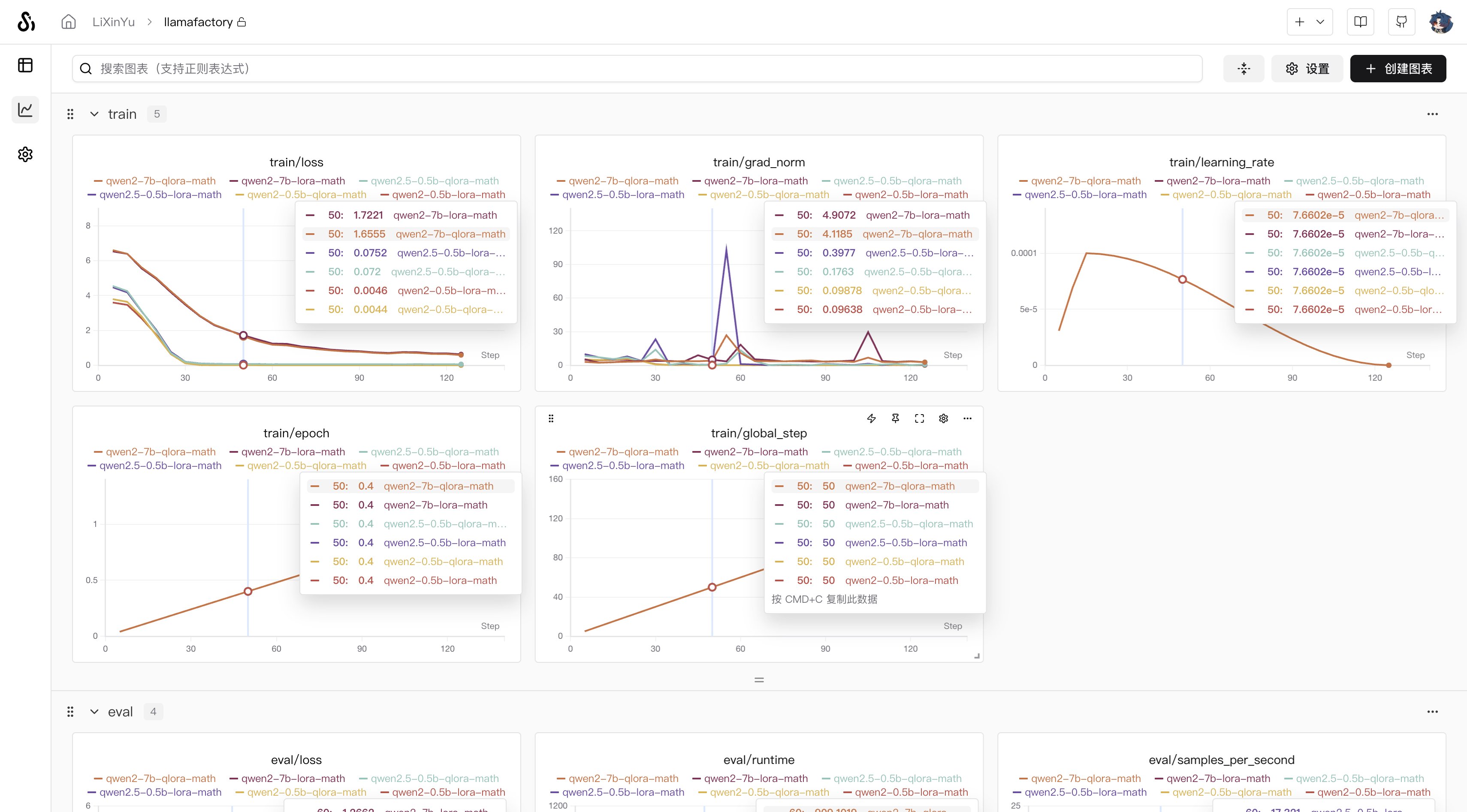Image resolution: width=1467 pixels, height=812 pixels.
Task: Open the plus dropdown in header
Action: tap(1309, 21)
